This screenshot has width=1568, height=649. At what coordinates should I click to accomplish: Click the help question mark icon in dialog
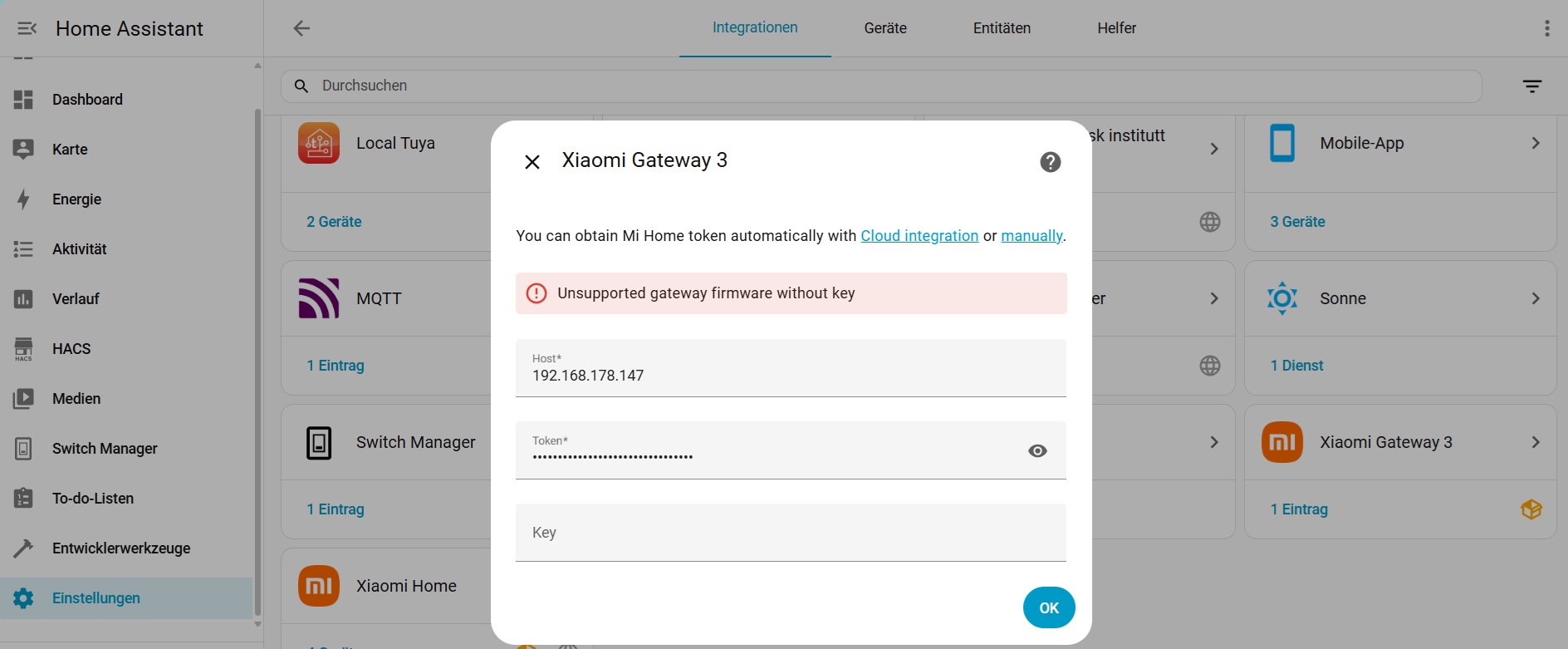point(1050,162)
